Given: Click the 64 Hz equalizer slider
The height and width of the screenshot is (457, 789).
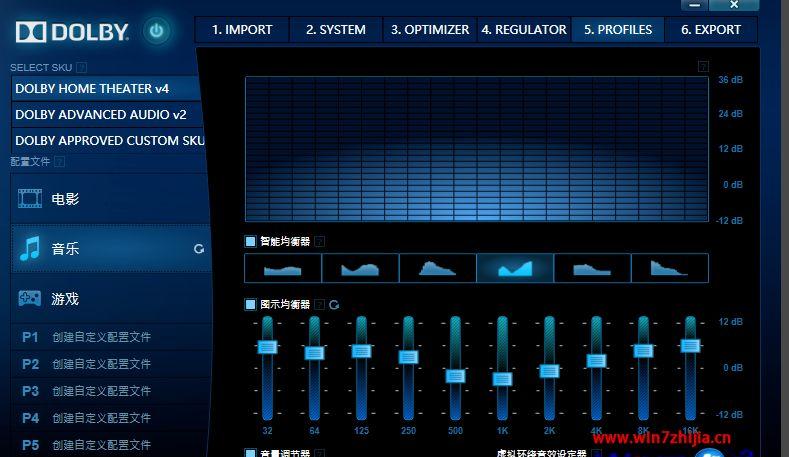Looking at the screenshot, I should 314,353.
